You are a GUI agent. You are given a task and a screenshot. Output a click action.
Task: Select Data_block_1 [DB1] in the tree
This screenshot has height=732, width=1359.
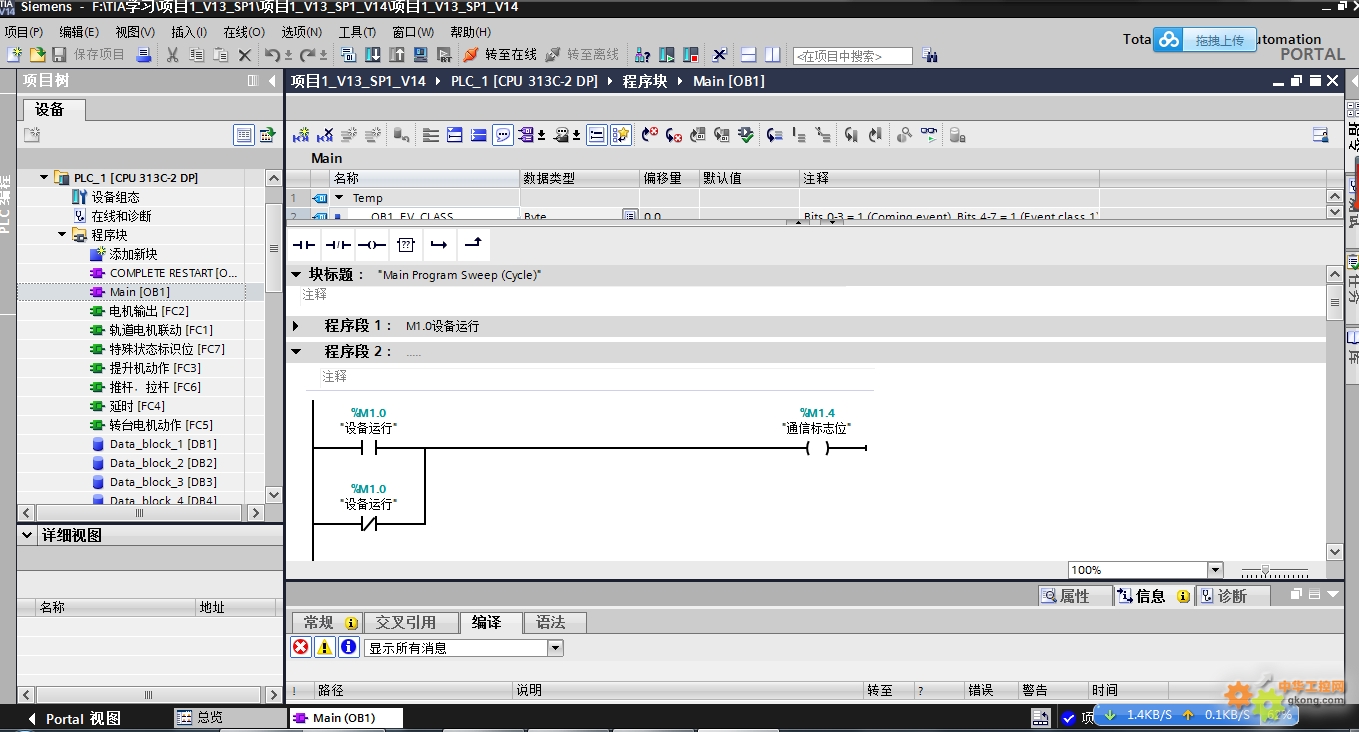tap(153, 444)
